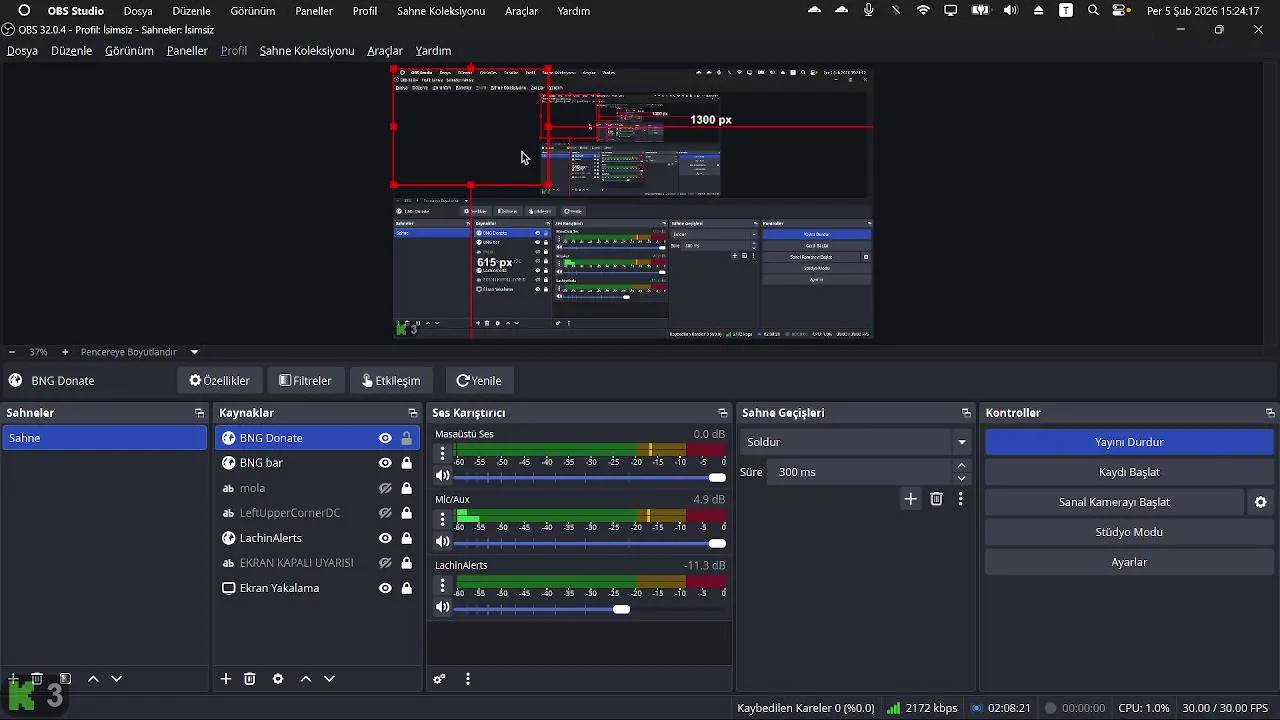Open LachinAlerts three-dot options
This screenshot has height=720, width=1280.
[443, 585]
